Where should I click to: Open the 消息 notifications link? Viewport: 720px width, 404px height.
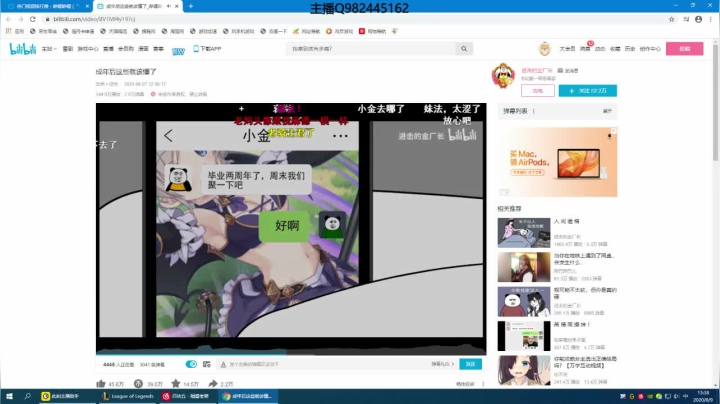585,49
